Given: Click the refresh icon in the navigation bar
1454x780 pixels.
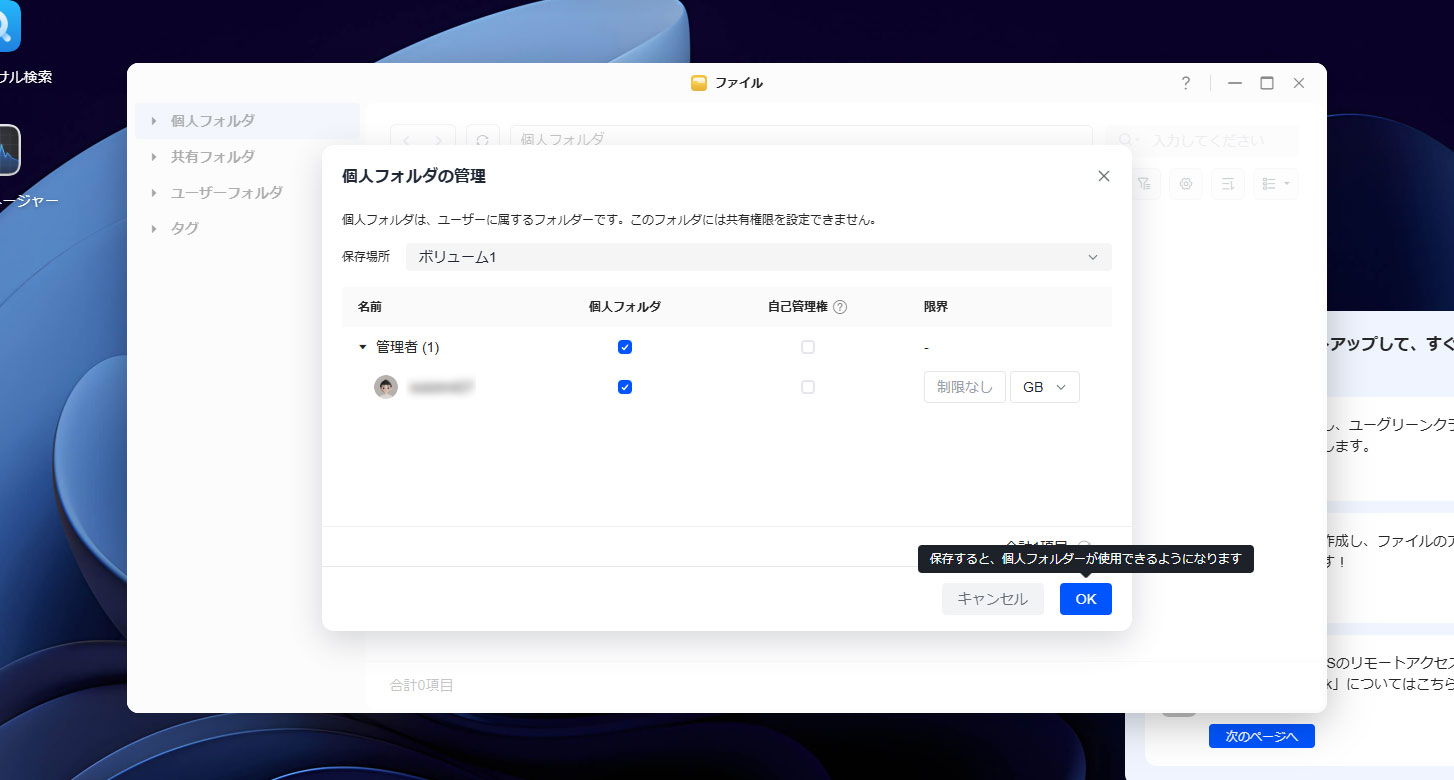Looking at the screenshot, I should click(483, 140).
